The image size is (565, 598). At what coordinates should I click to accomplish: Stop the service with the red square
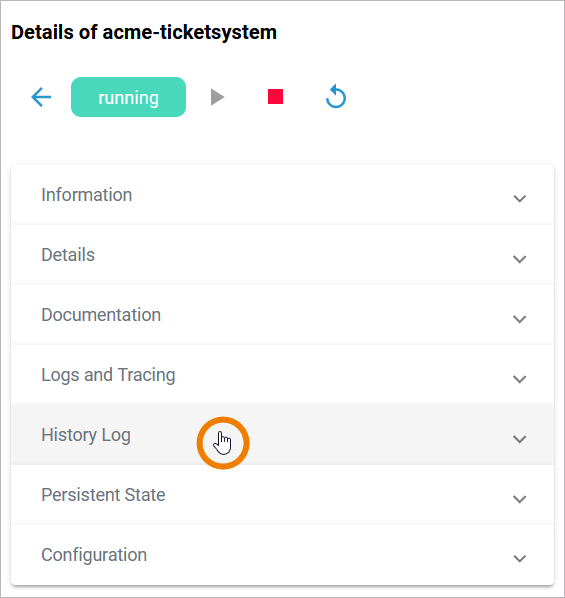coord(275,96)
